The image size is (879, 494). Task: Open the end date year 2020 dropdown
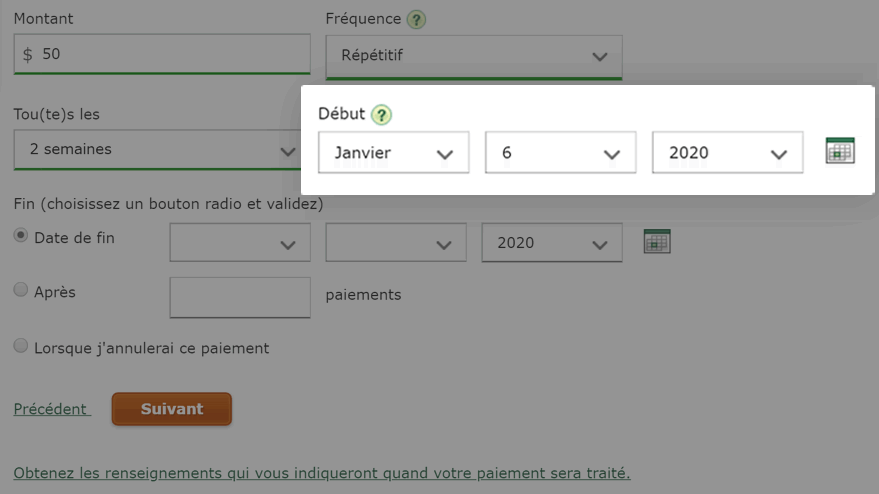pyautogui.click(x=552, y=243)
